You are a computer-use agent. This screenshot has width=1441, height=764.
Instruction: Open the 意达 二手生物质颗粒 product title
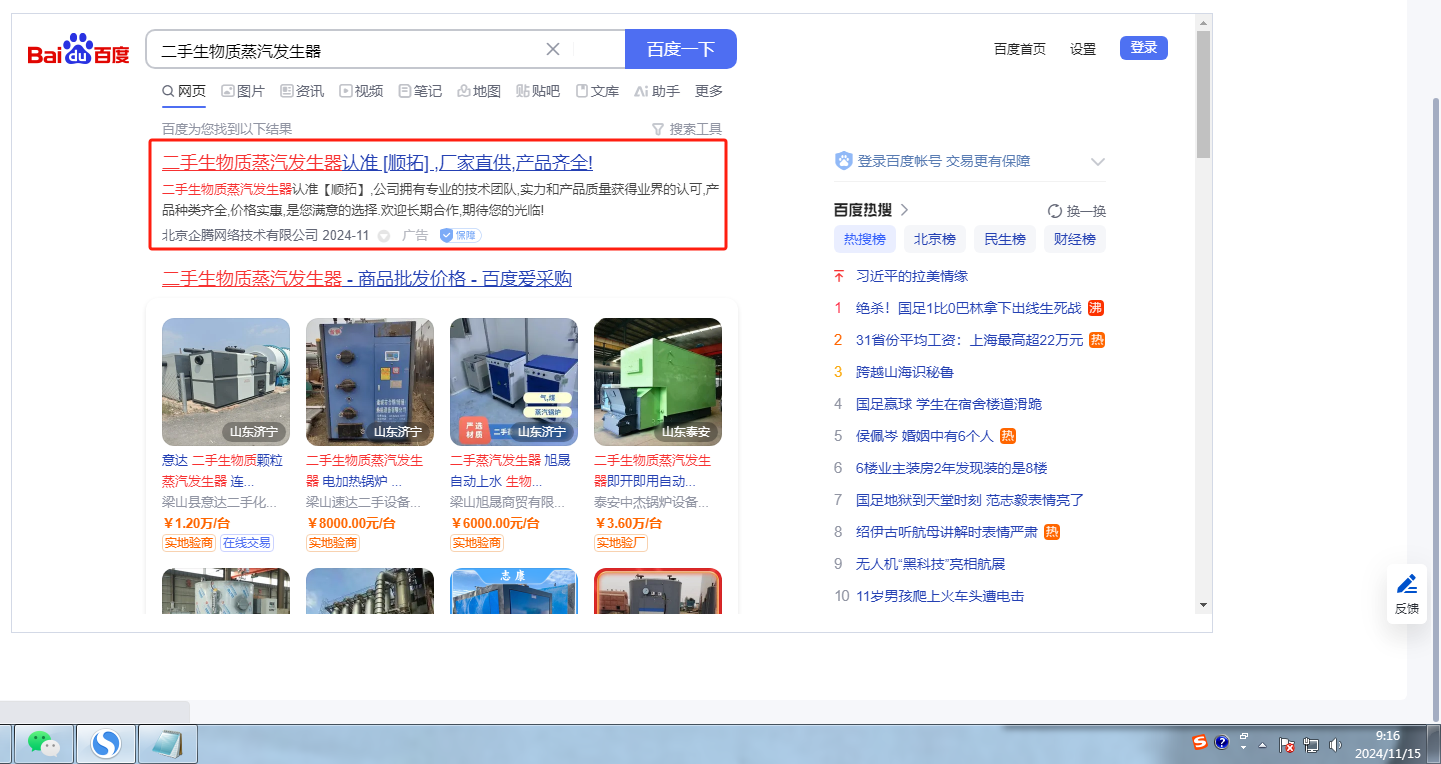click(x=222, y=471)
